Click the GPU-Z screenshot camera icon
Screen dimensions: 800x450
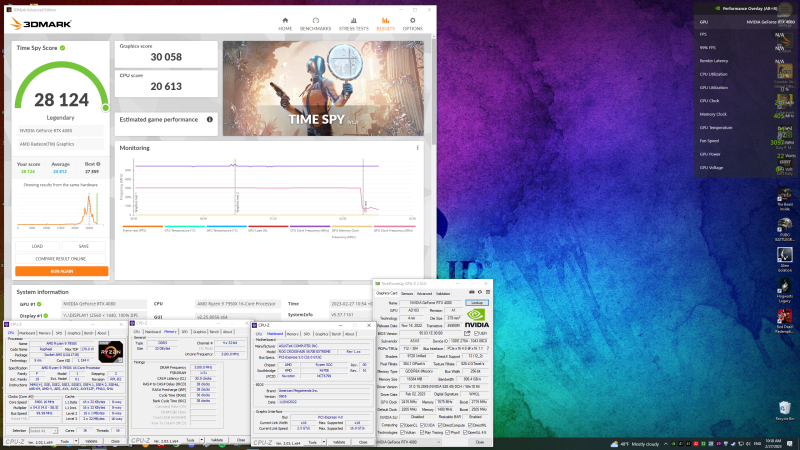click(x=471, y=293)
